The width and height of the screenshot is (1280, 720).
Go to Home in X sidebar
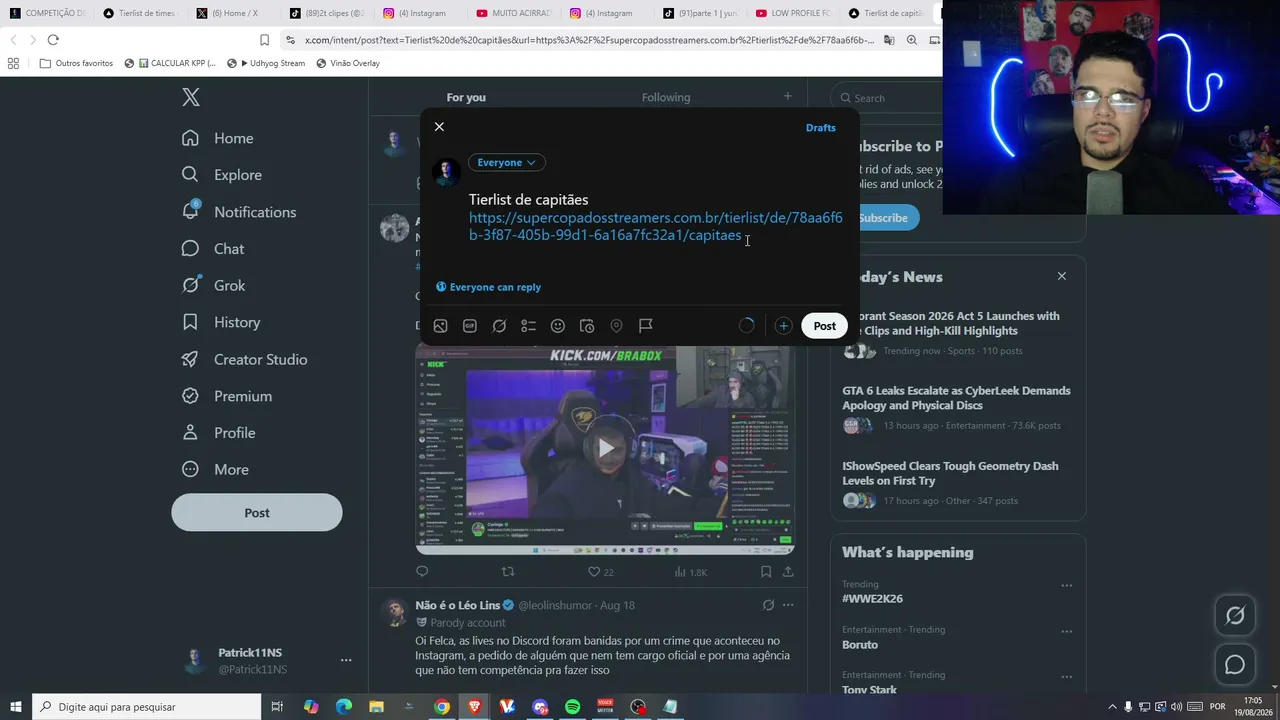[218, 138]
